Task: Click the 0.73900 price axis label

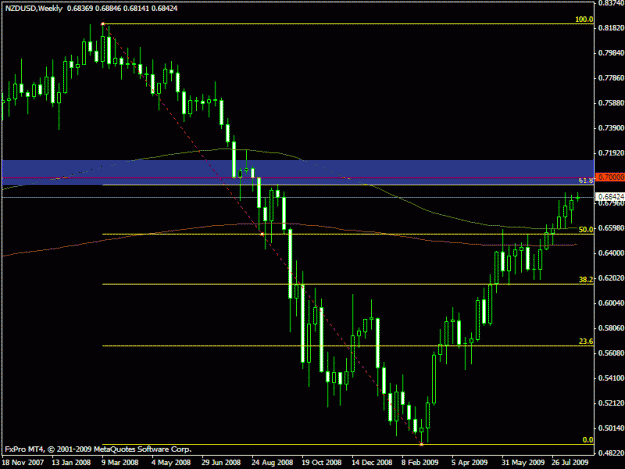Action: (611, 128)
